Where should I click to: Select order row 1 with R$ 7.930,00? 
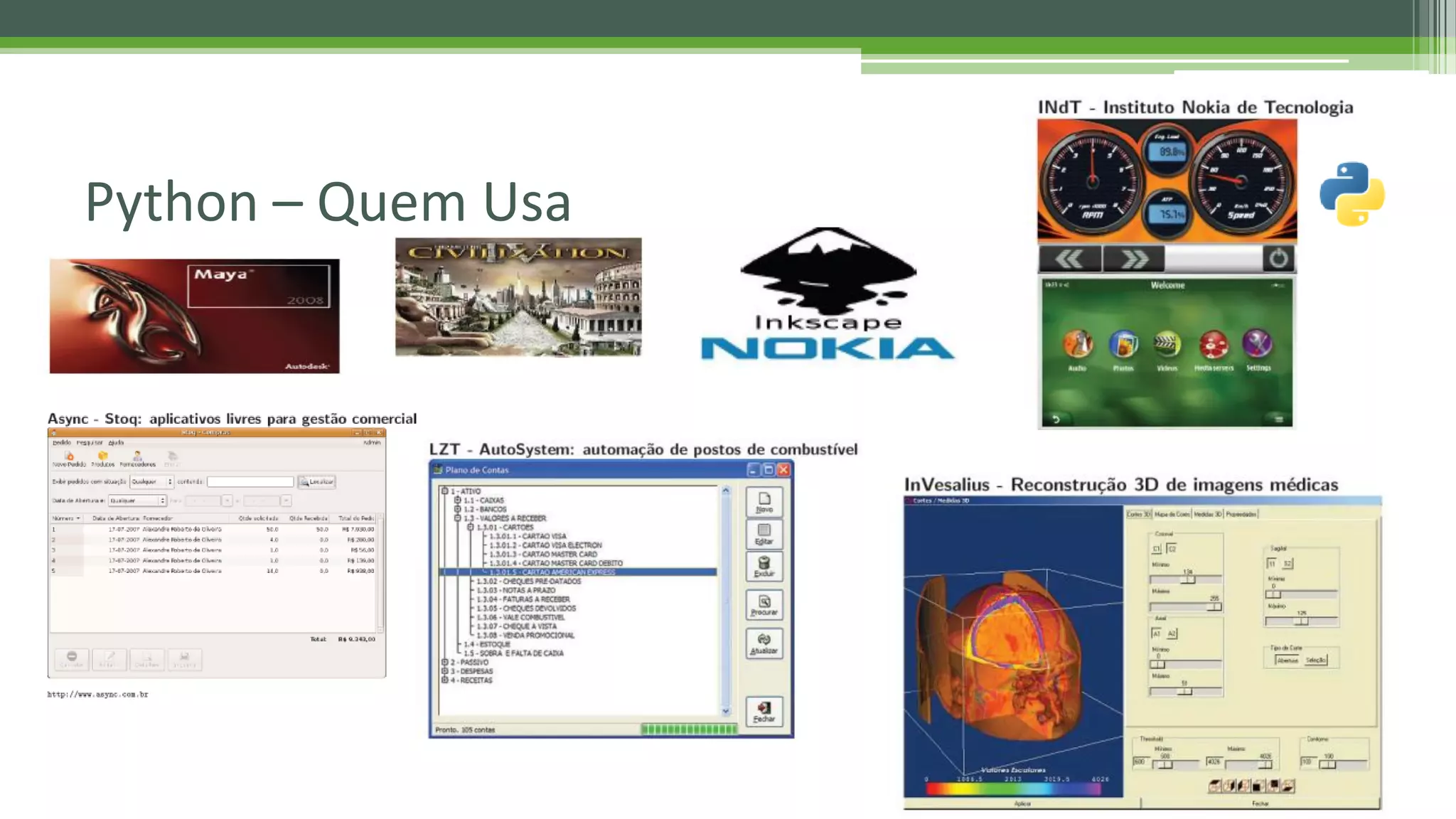[x=213, y=529]
